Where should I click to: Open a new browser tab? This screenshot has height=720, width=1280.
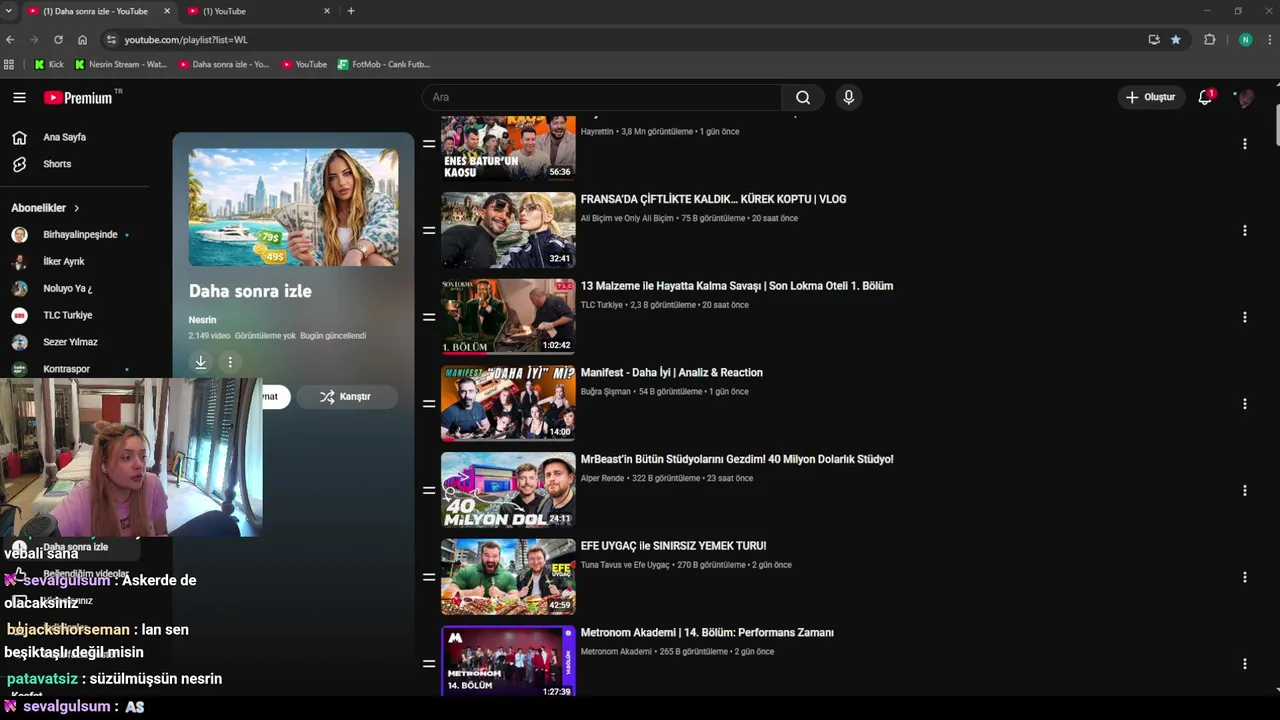(351, 11)
